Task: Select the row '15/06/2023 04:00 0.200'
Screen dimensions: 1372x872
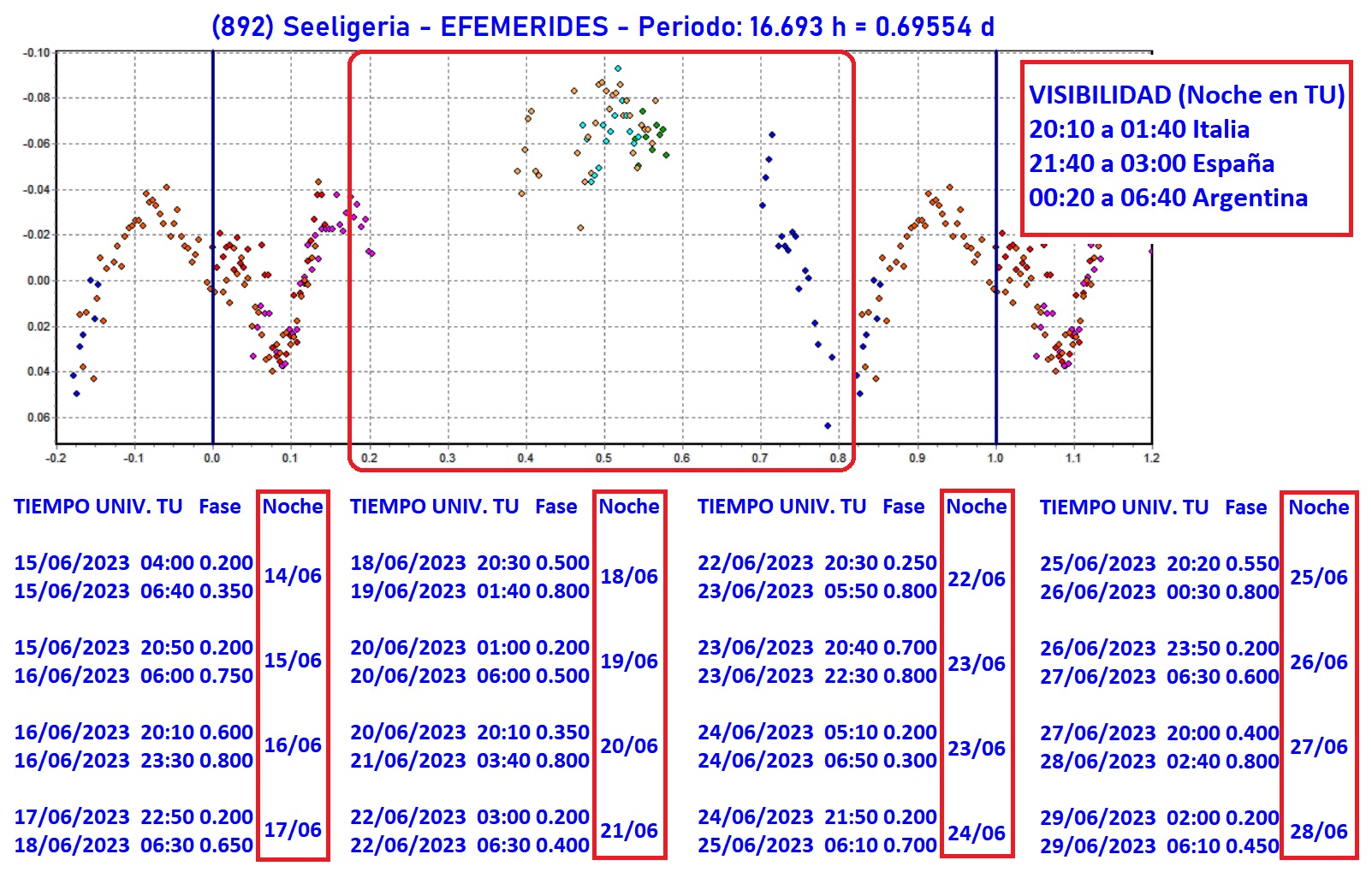Action: click(x=134, y=563)
